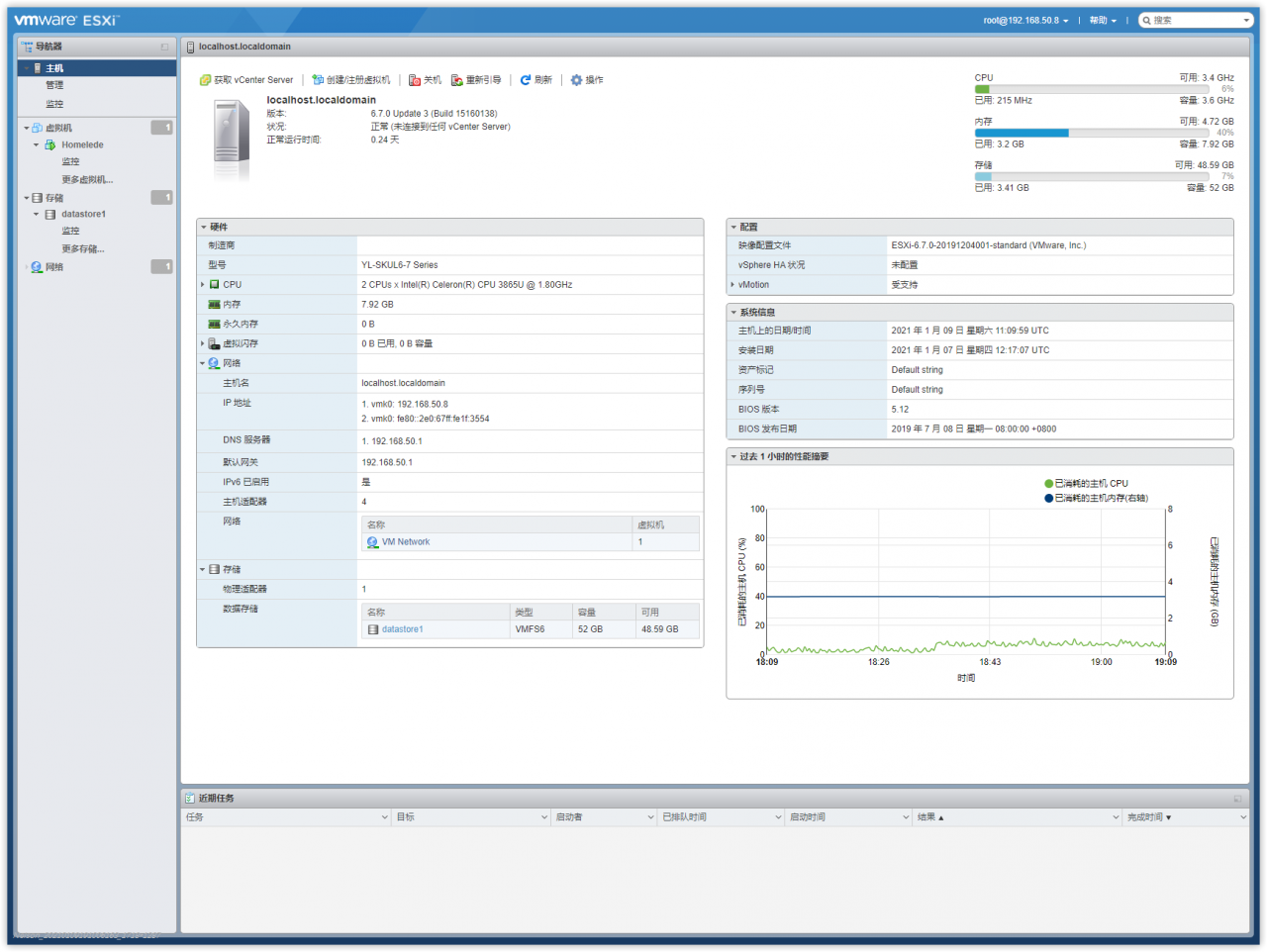1267x952 pixels.
Task: Click the VM Network icon in network table
Action: [x=372, y=542]
